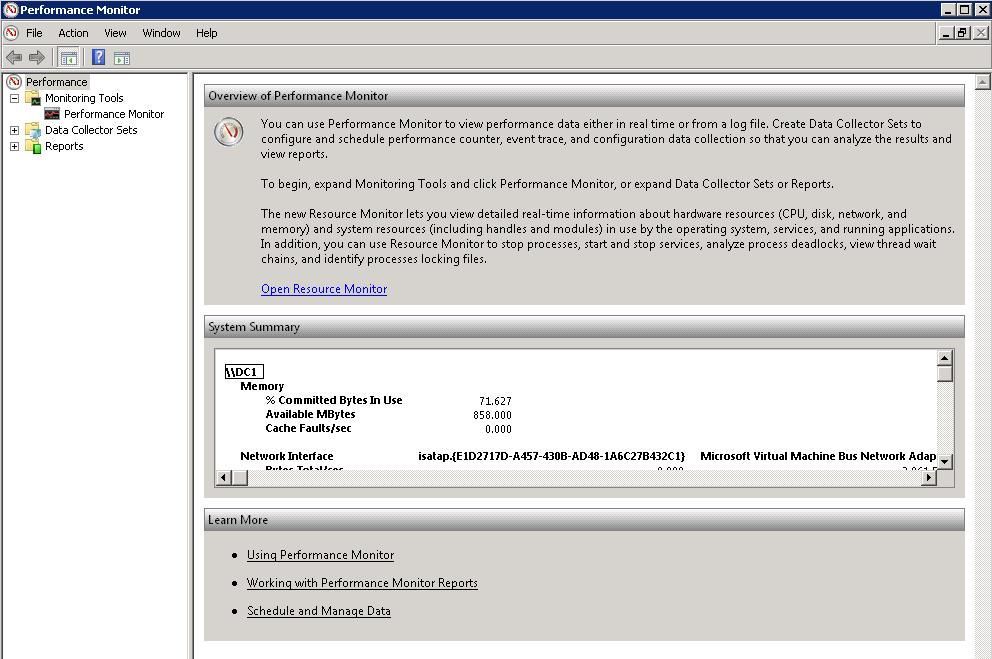992x659 pixels.
Task: Open the Action menu
Action: coord(73,33)
